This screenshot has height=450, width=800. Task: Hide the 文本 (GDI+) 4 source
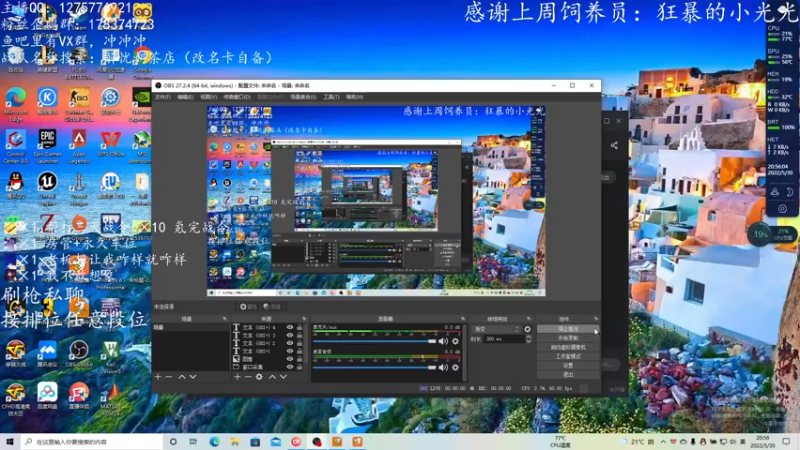point(290,328)
